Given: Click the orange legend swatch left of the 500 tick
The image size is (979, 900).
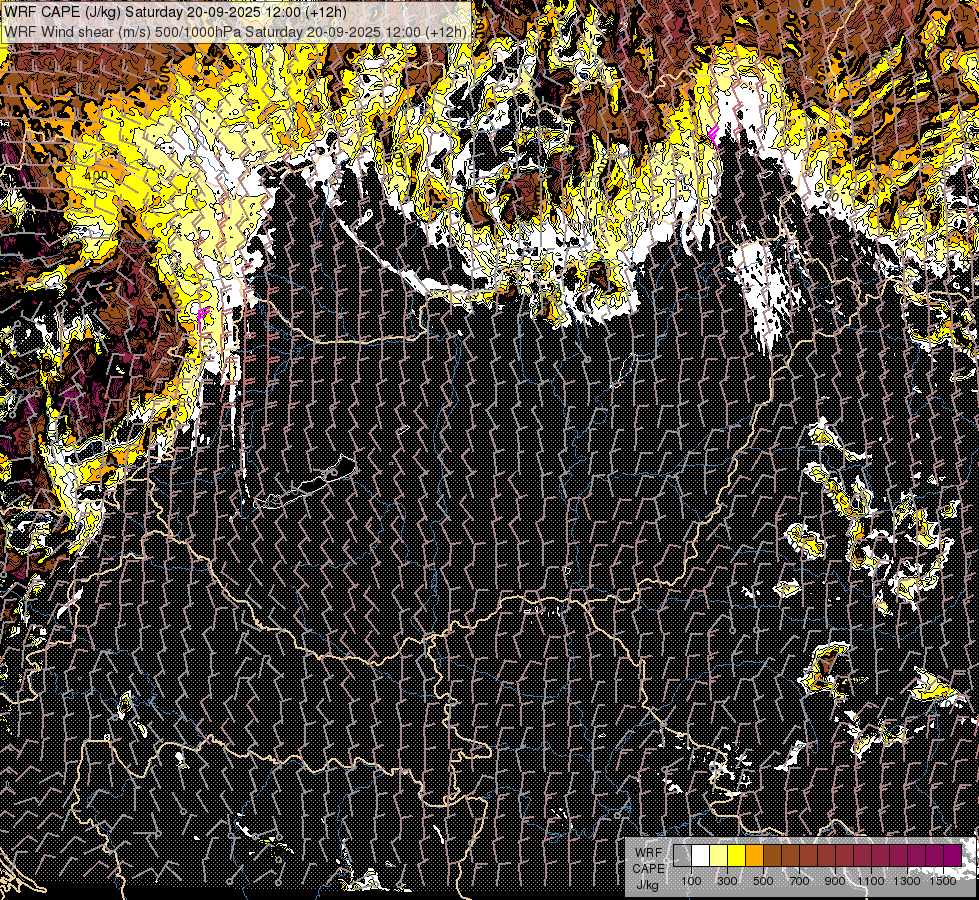Looking at the screenshot, I should click(754, 856).
